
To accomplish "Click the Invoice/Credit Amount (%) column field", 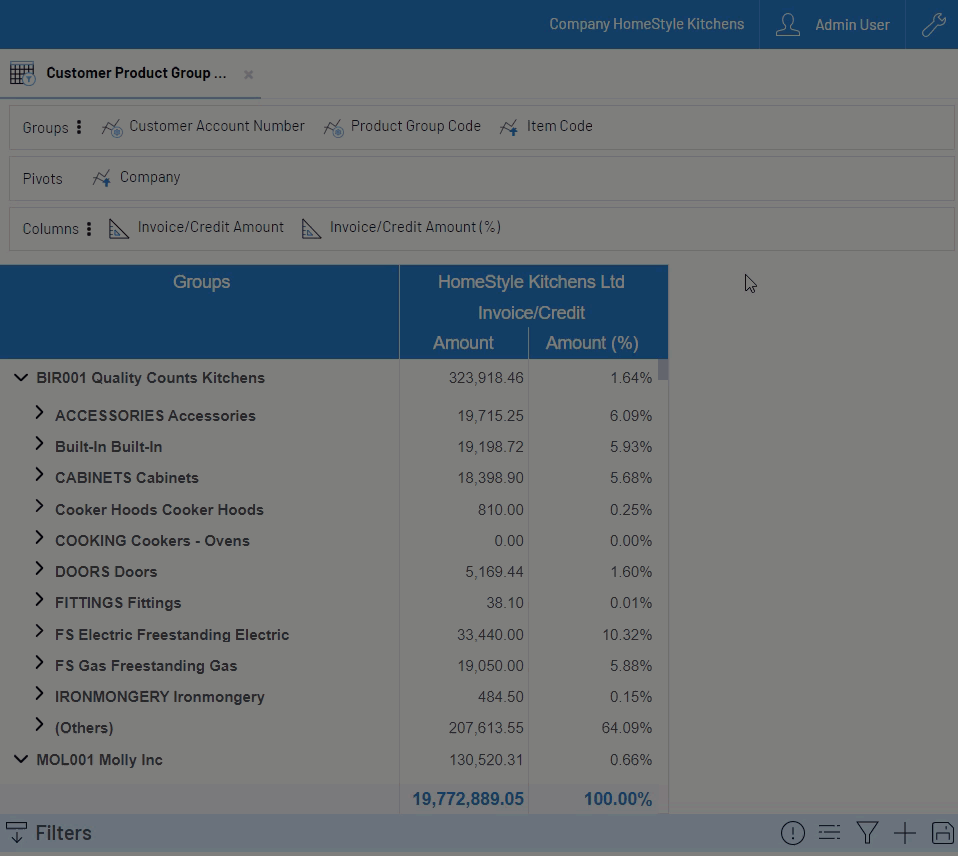I will 414,227.
